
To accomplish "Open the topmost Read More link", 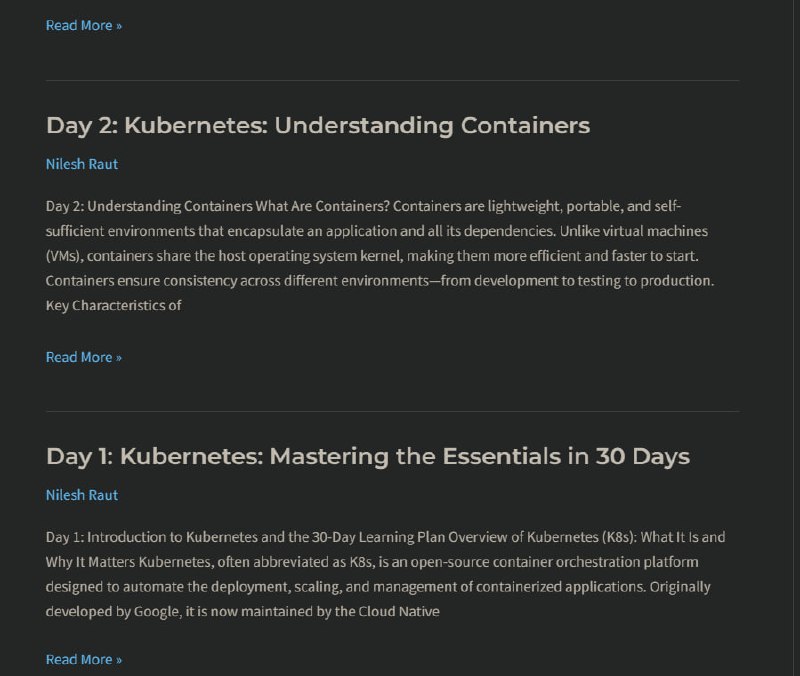I will [84, 26].
